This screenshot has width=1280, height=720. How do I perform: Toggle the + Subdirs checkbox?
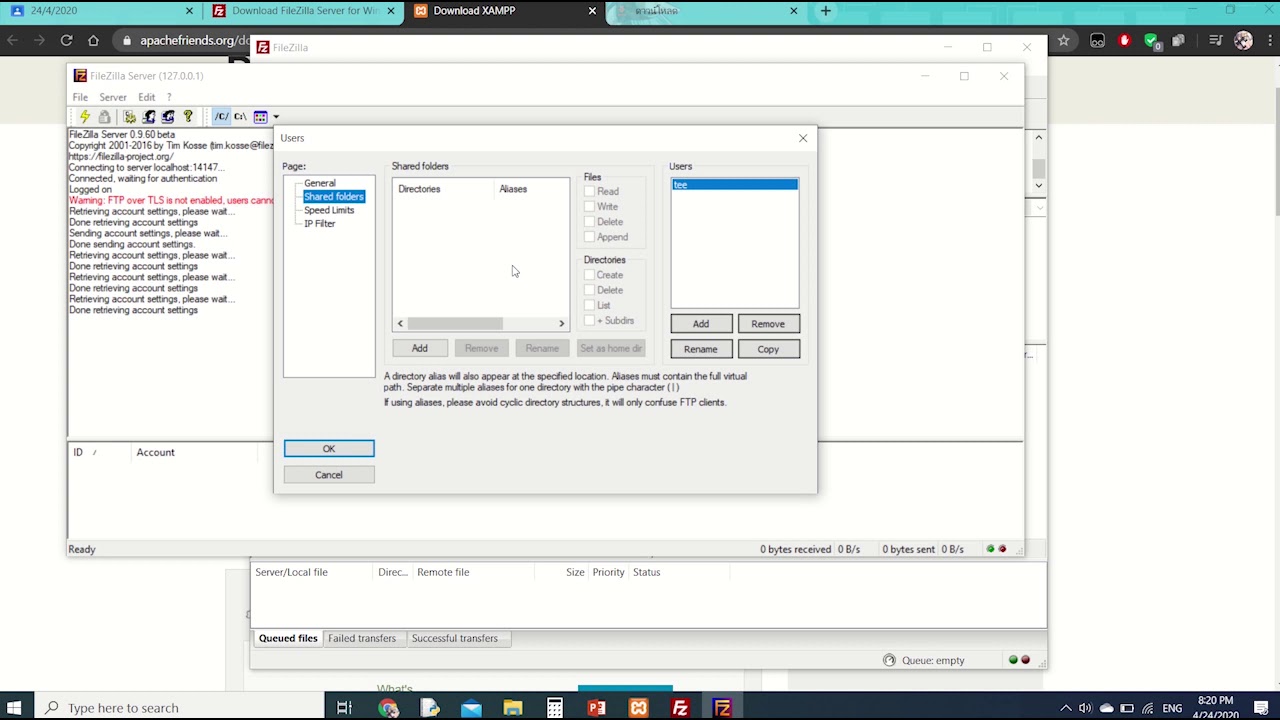589,321
